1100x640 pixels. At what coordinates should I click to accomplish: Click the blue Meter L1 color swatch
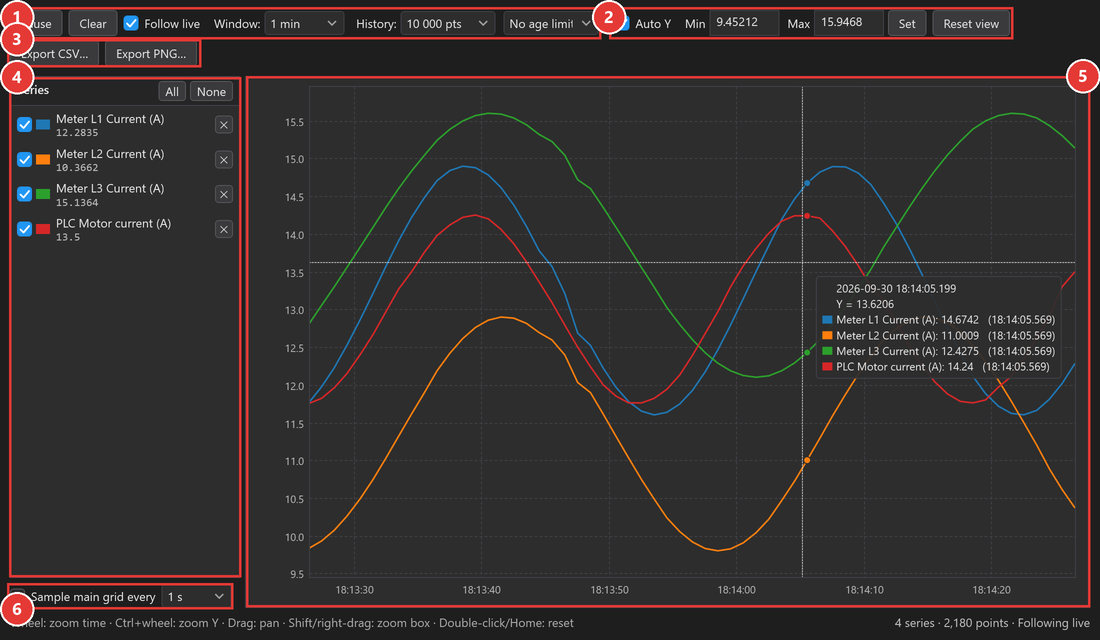(x=43, y=124)
